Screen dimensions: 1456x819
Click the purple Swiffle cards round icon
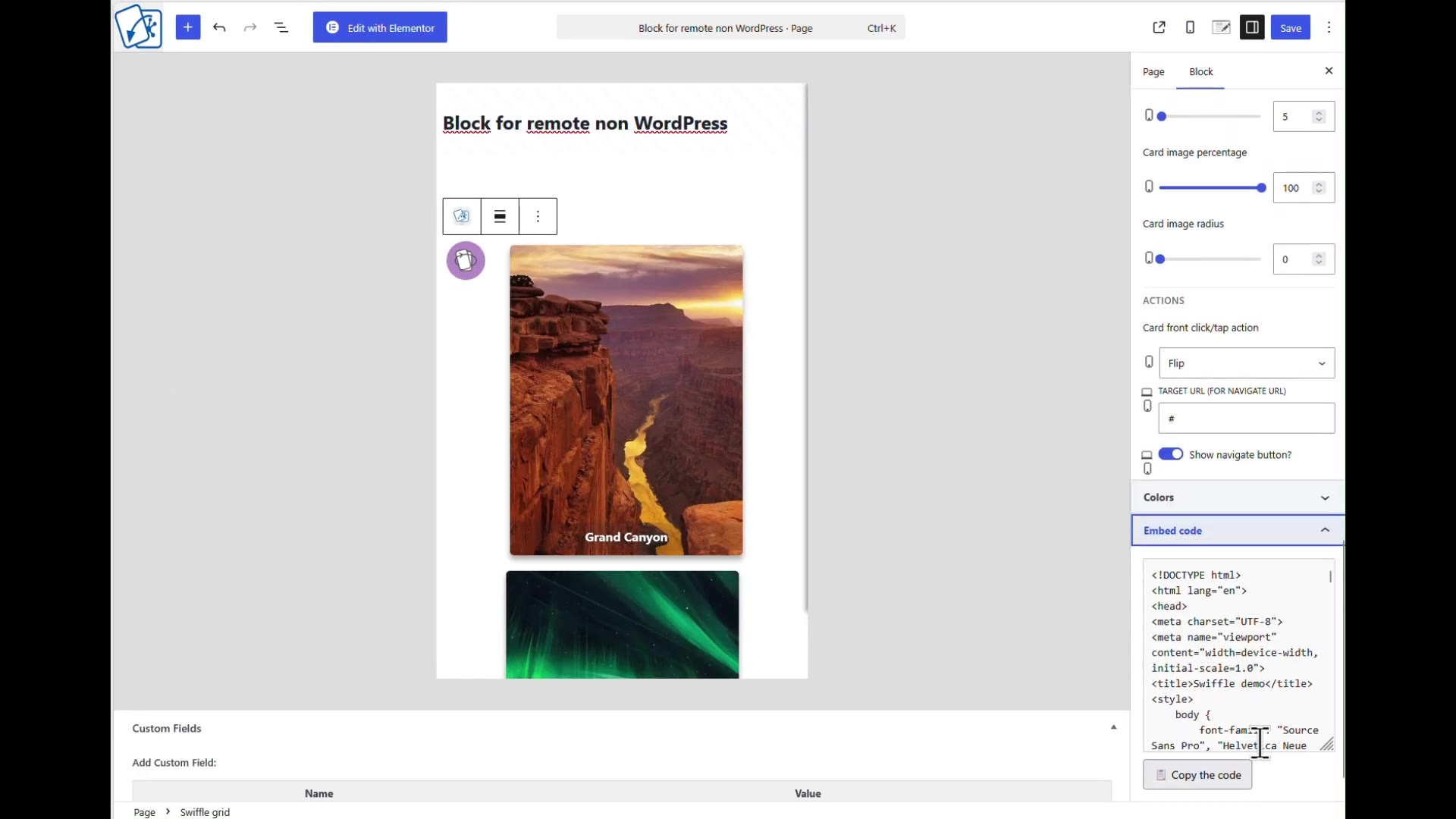click(x=466, y=261)
